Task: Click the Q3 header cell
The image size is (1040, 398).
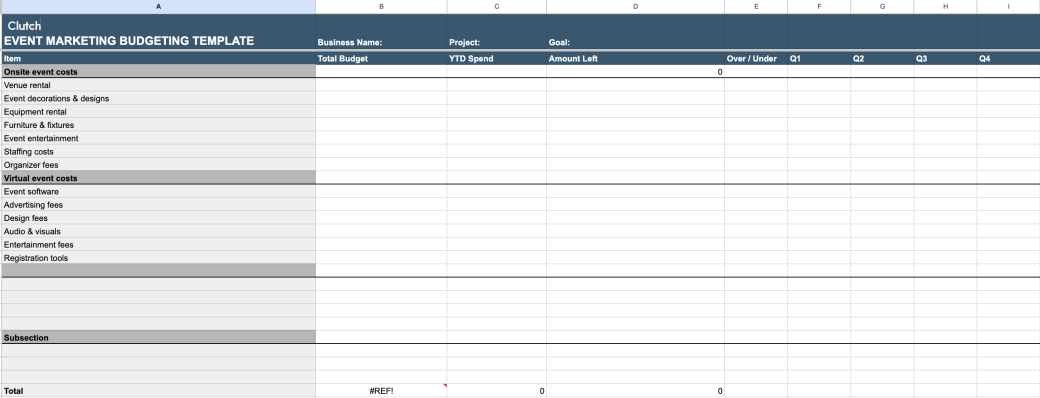Action: tap(945, 58)
